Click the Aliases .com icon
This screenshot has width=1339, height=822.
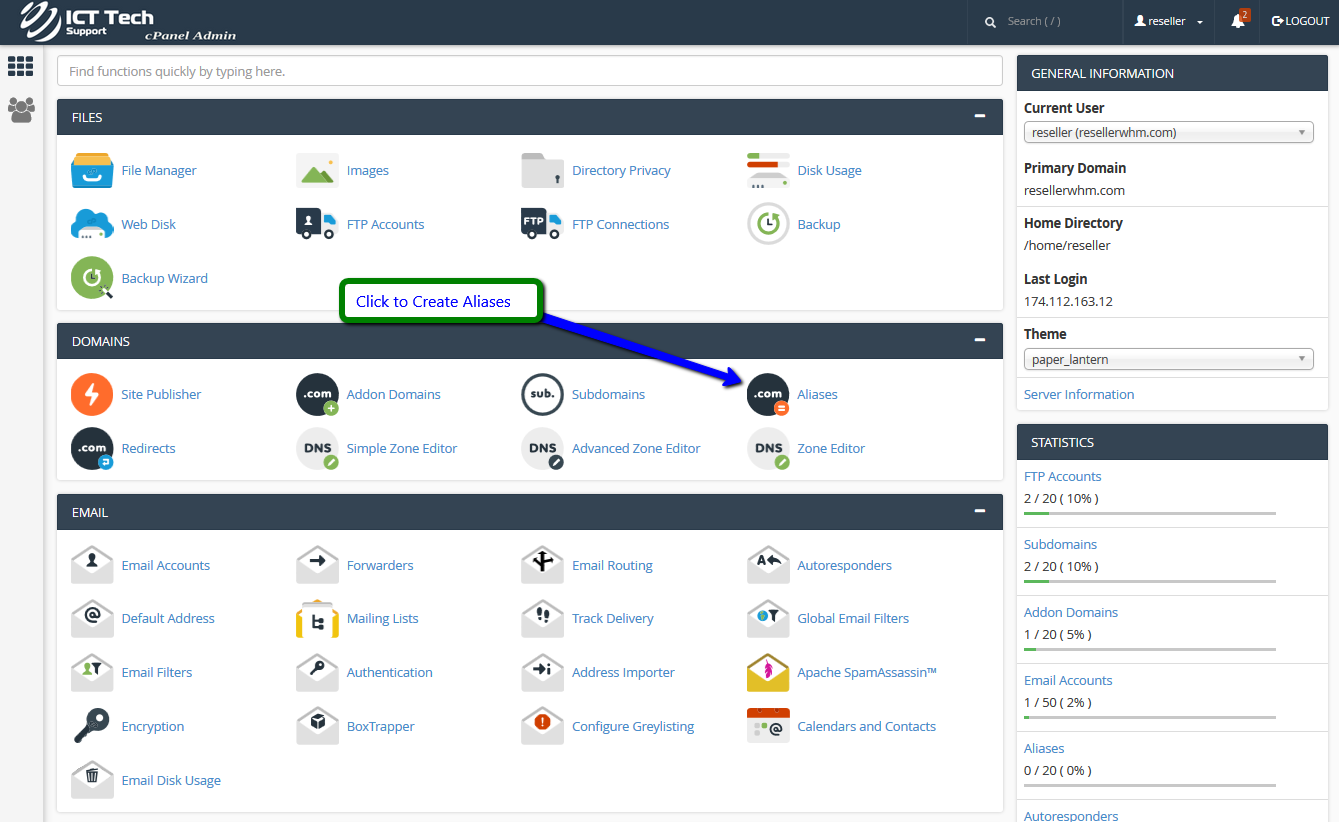(768, 395)
